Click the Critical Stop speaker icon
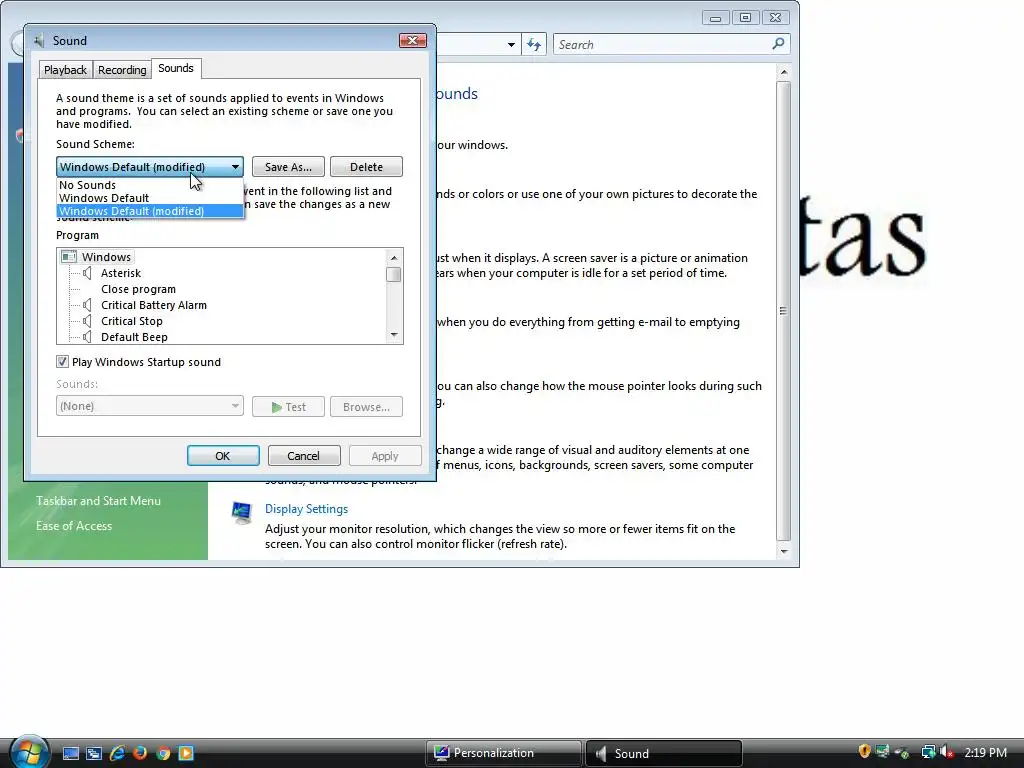 [88, 321]
